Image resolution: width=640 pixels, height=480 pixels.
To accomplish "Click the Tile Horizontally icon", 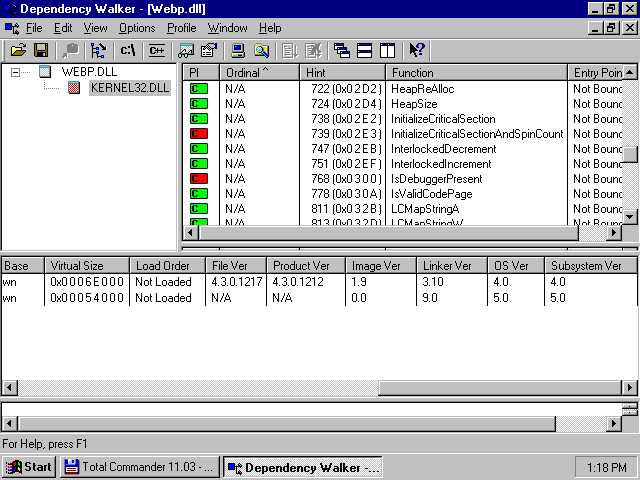I will pyautogui.click(x=364, y=51).
